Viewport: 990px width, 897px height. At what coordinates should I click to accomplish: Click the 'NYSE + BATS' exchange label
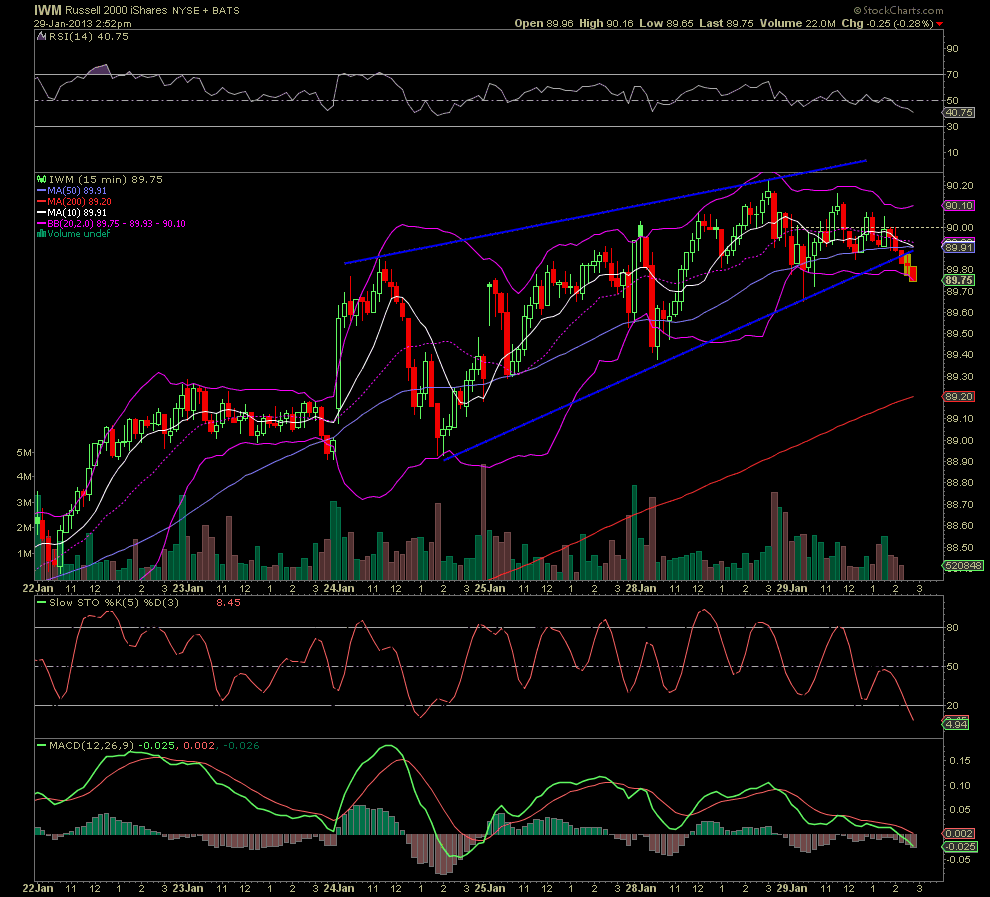tap(206, 11)
